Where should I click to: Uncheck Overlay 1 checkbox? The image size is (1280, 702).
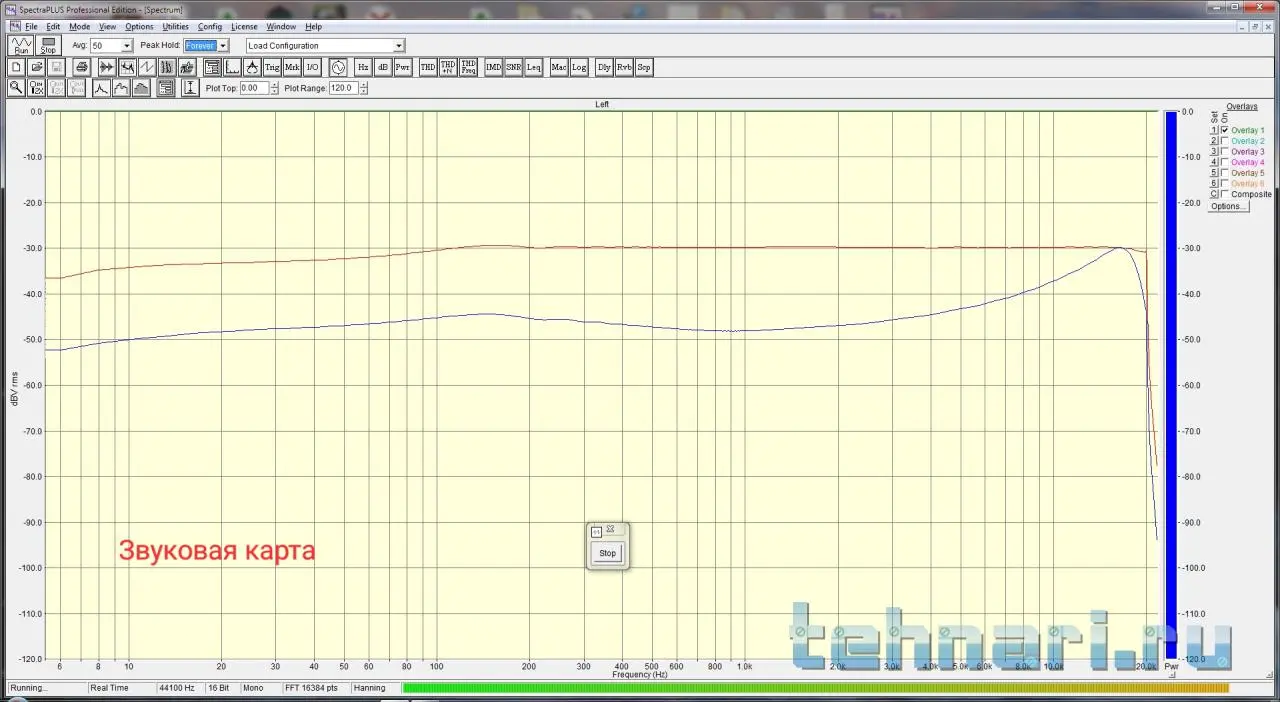(1225, 130)
